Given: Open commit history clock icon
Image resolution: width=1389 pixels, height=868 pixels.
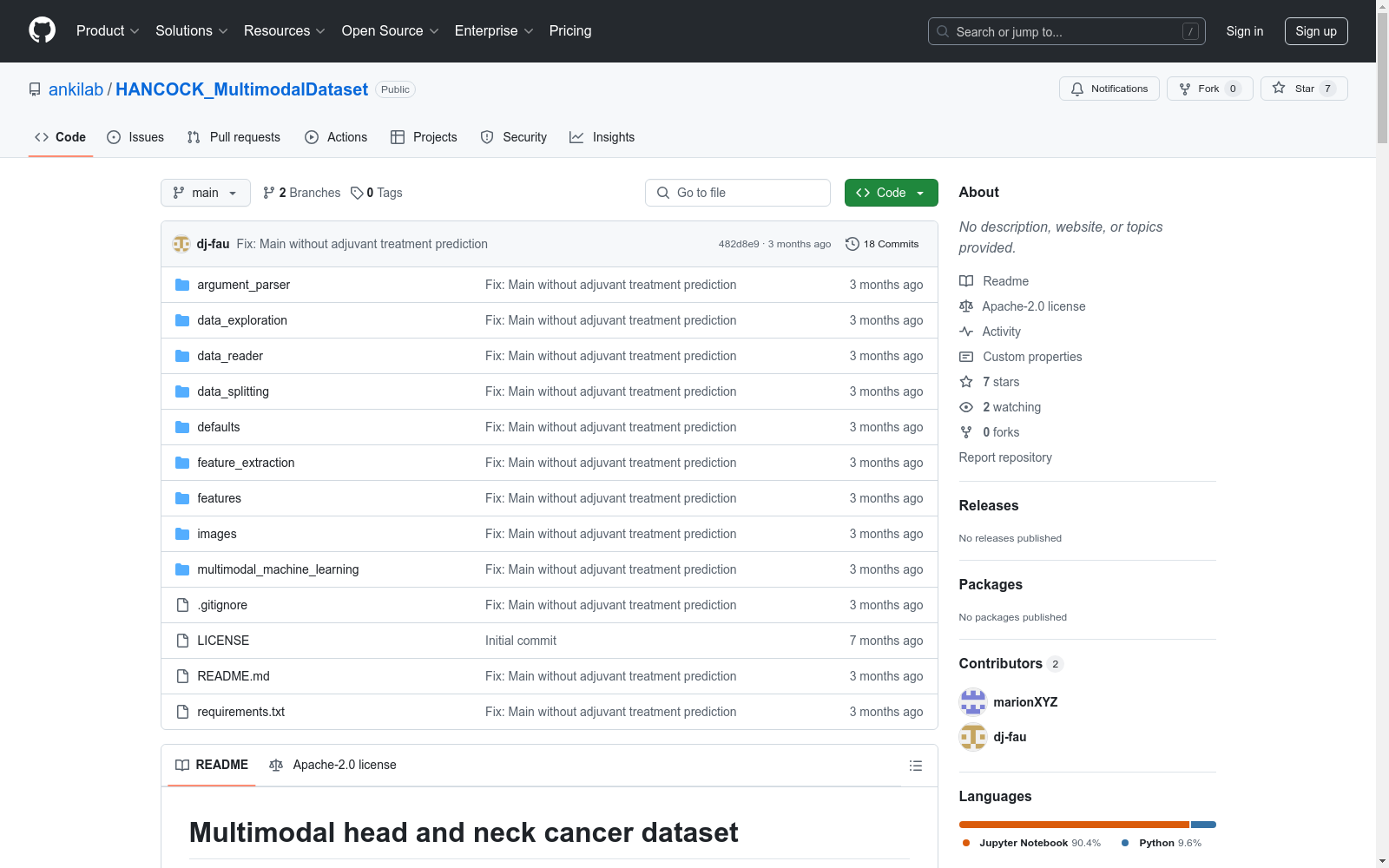Looking at the screenshot, I should tap(852, 244).
